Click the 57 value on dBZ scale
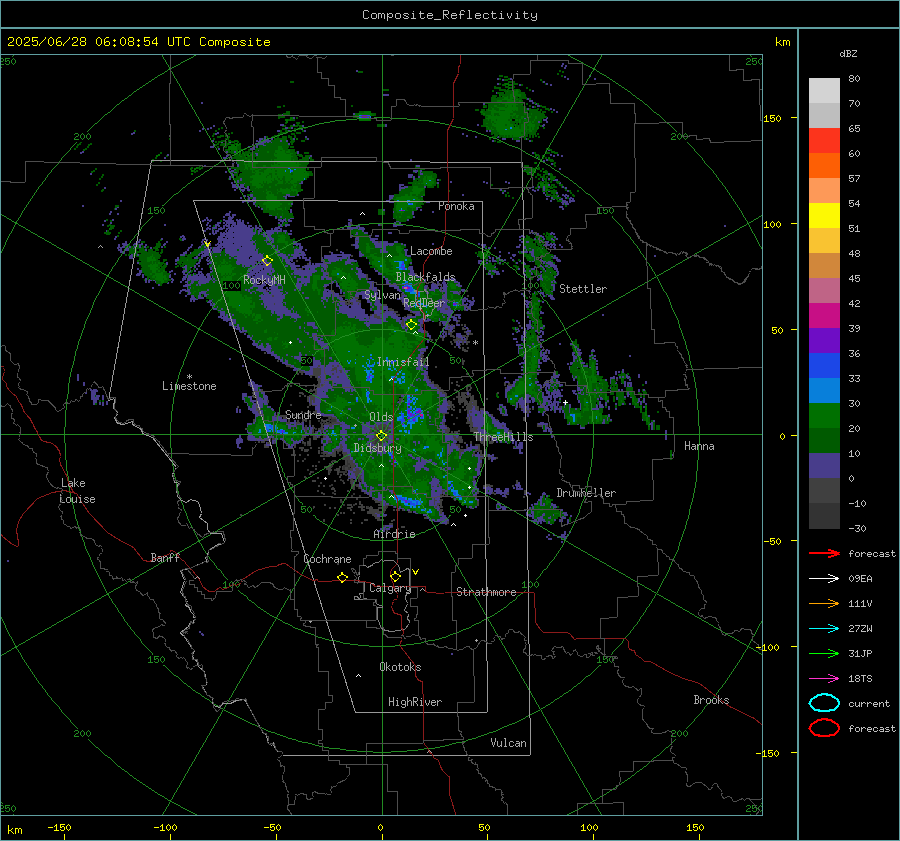Viewport: 900px width, 841px height. pyautogui.click(x=854, y=179)
